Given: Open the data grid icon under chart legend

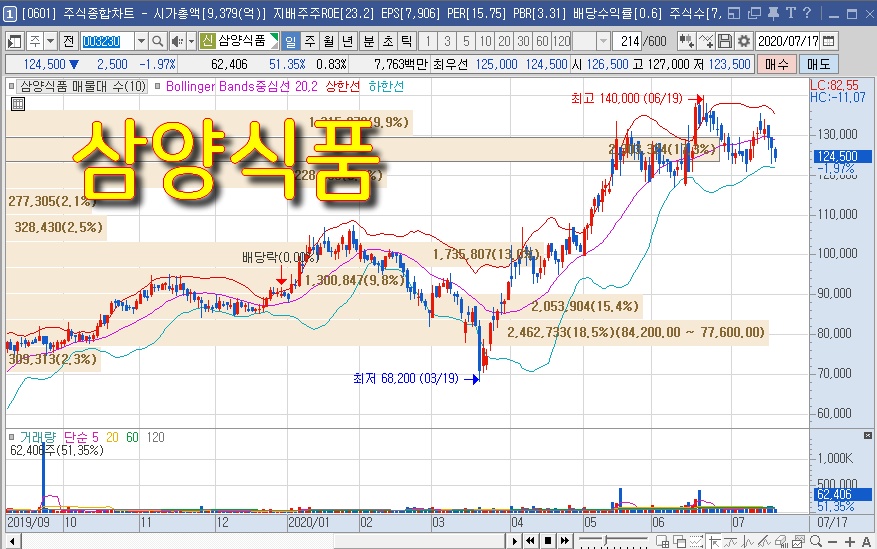Looking at the screenshot, I should (18, 103).
